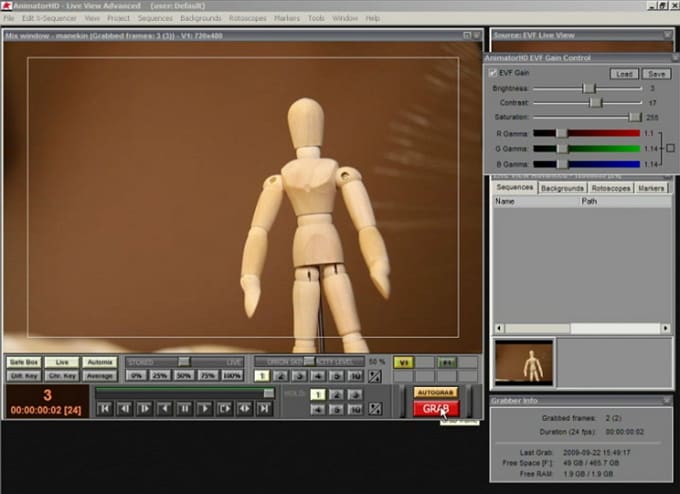
Task: Click the Stored/Live mix slider handle
Action: coord(184,362)
